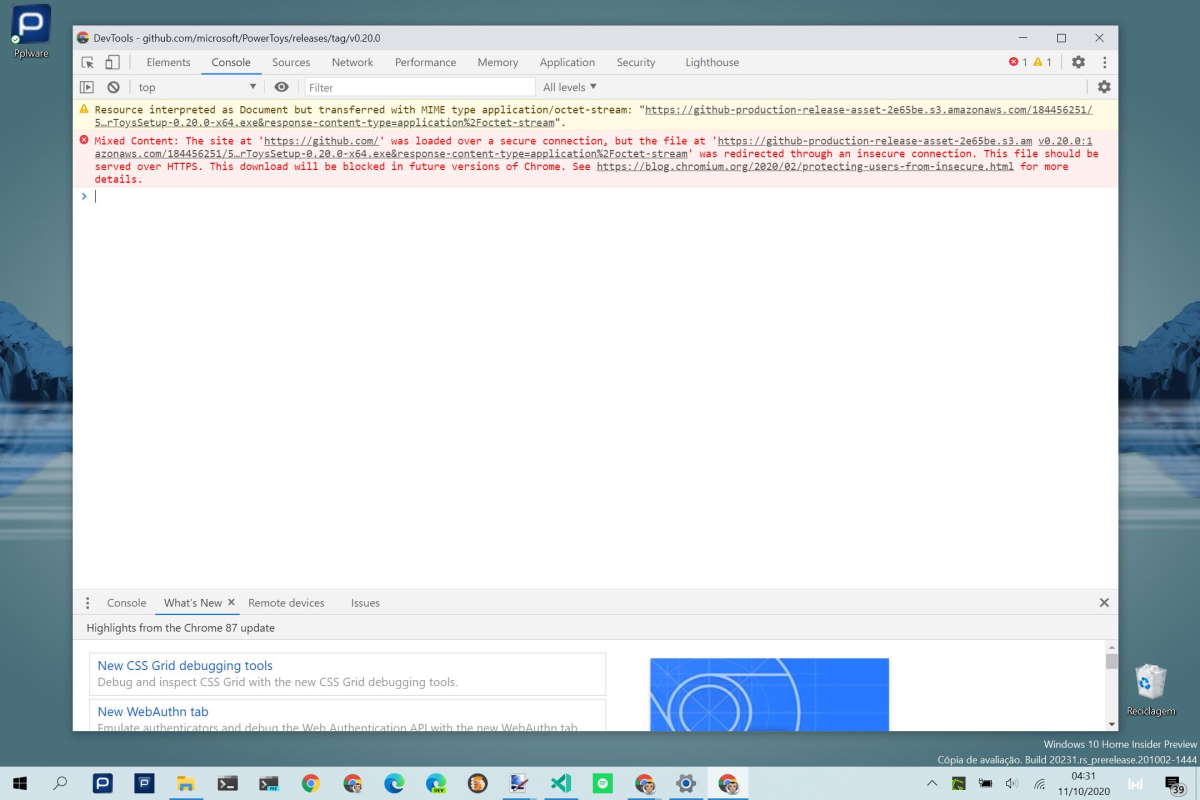The height and width of the screenshot is (800, 1200).
Task: Open the Windows Start menu
Action: [x=20, y=784]
